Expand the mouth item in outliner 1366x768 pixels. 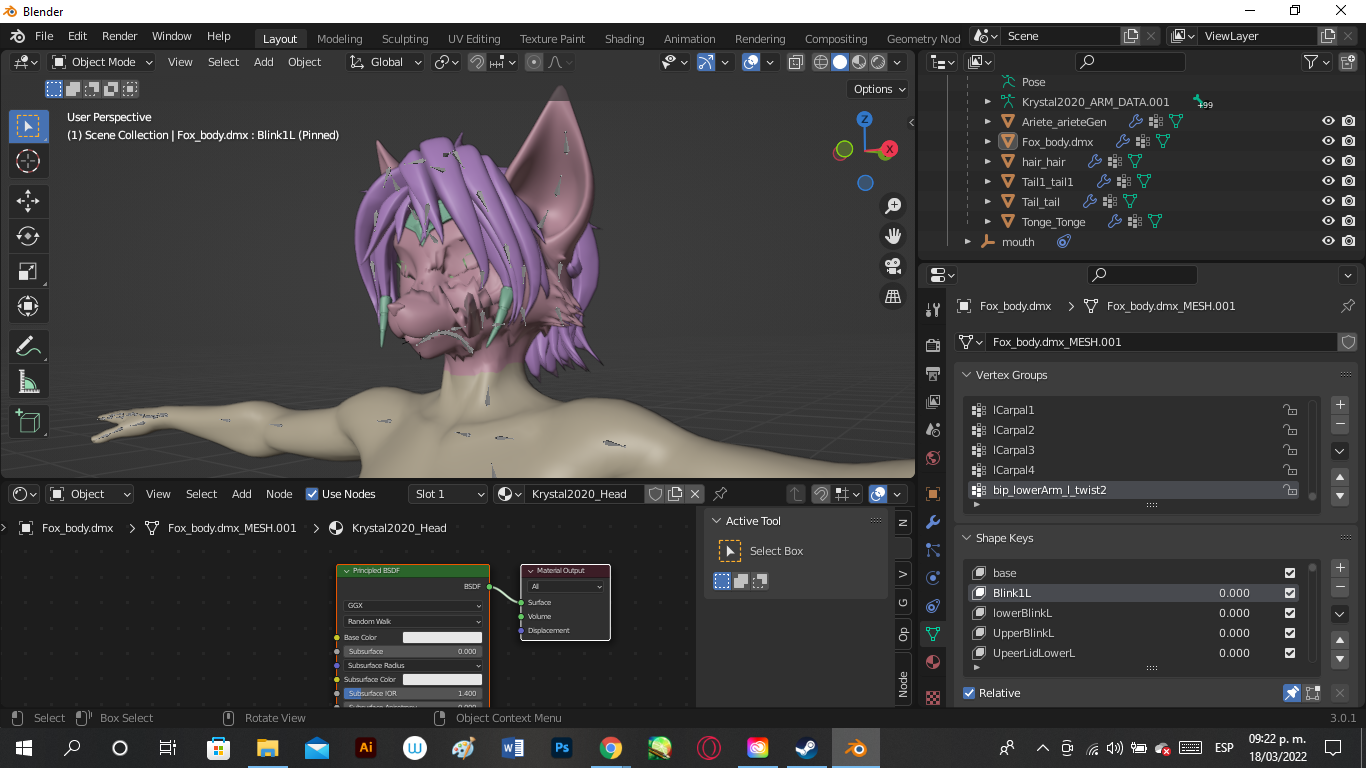click(967, 242)
